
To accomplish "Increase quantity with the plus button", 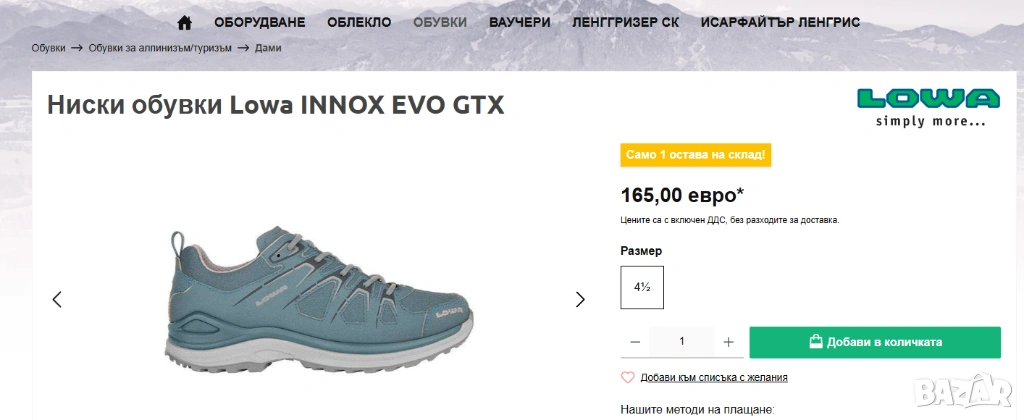I will click(729, 342).
